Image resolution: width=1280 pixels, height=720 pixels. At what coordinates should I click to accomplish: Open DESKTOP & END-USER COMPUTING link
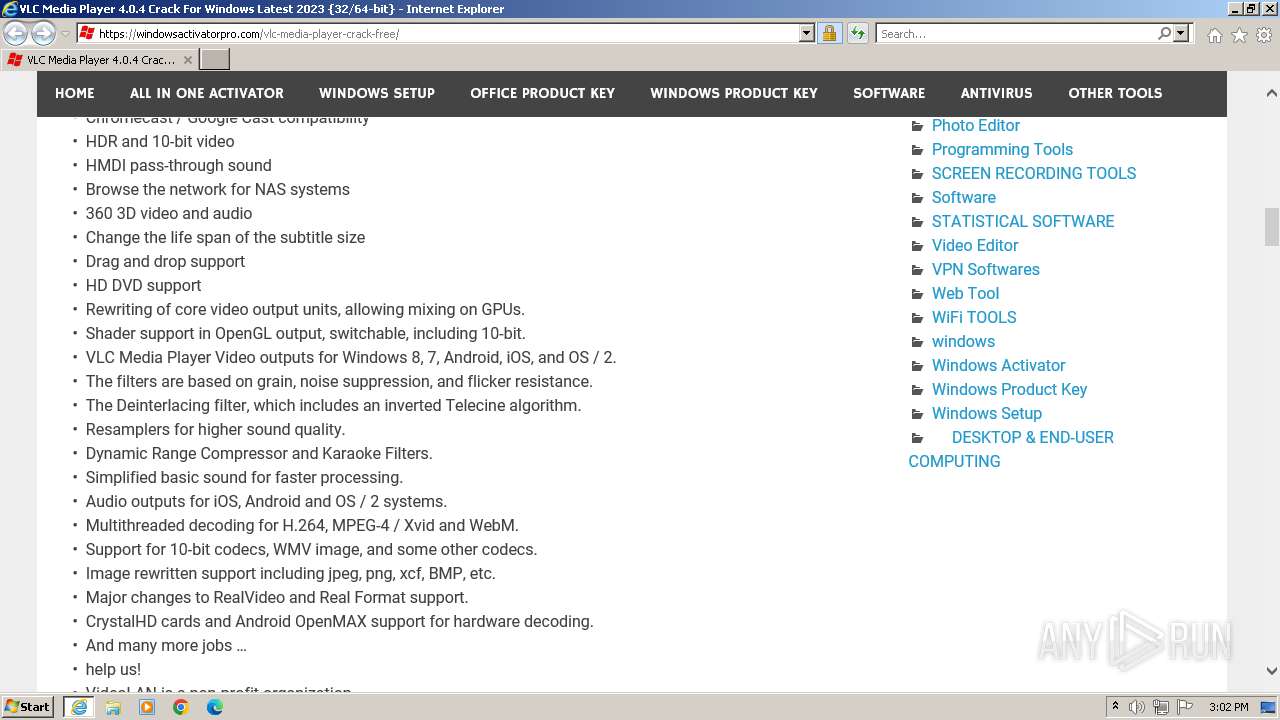[1011, 449]
